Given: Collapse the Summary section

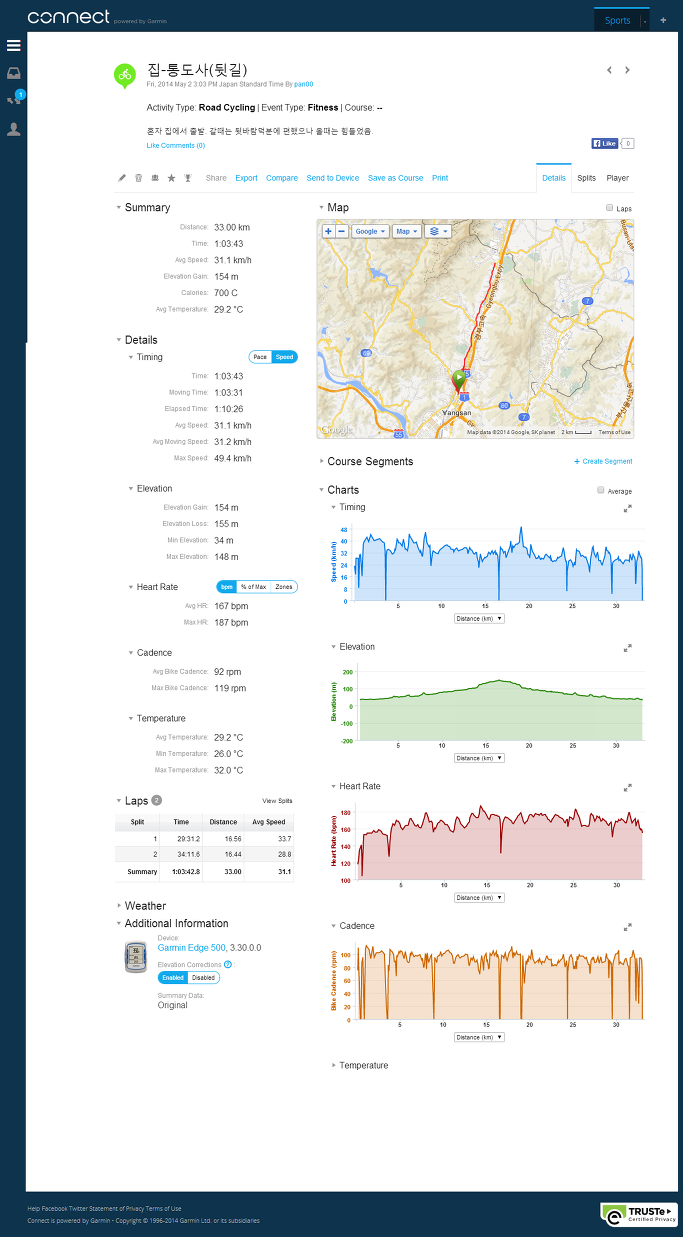Looking at the screenshot, I should pyautogui.click(x=143, y=208).
